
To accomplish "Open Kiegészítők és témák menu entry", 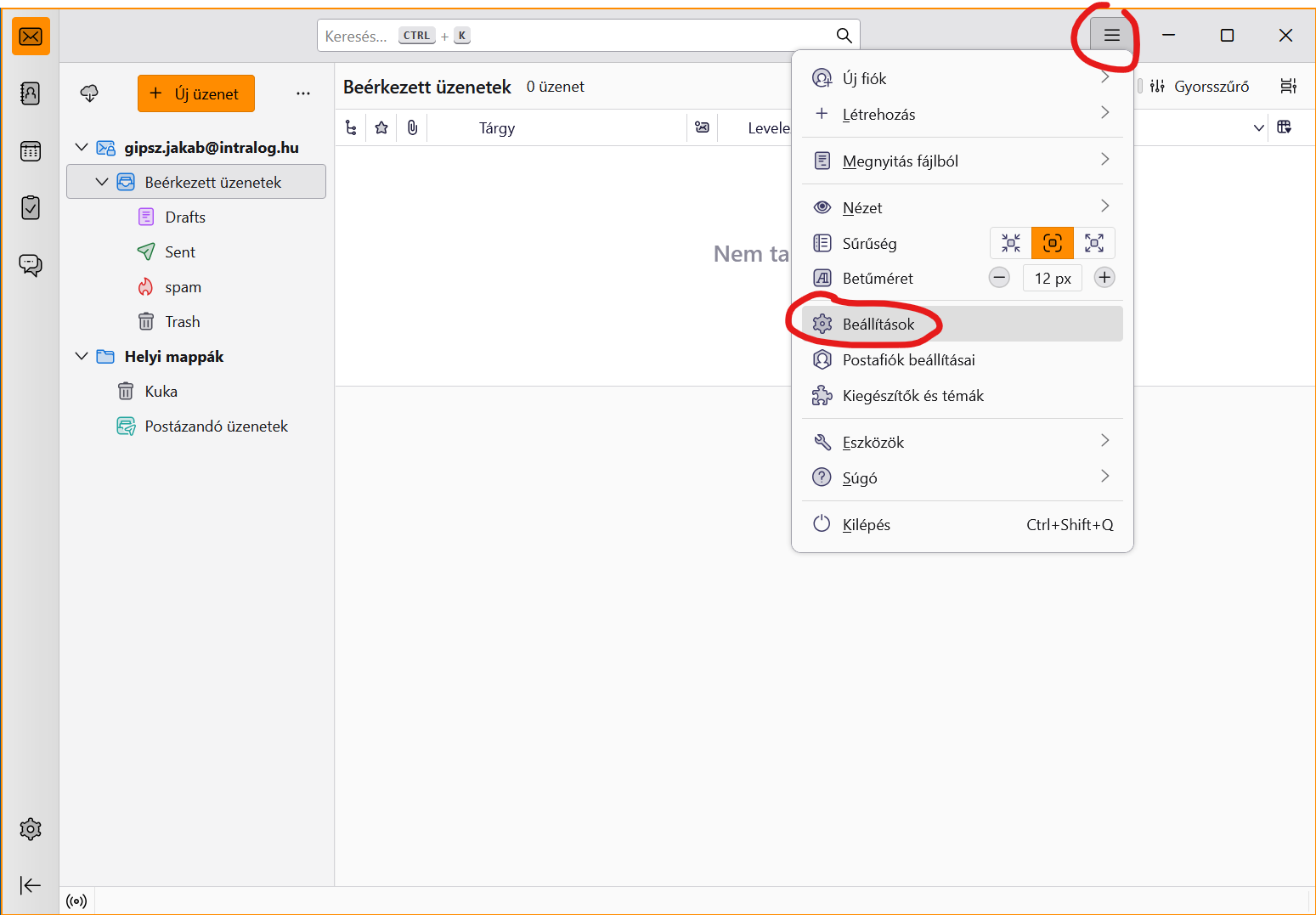I will pos(912,396).
